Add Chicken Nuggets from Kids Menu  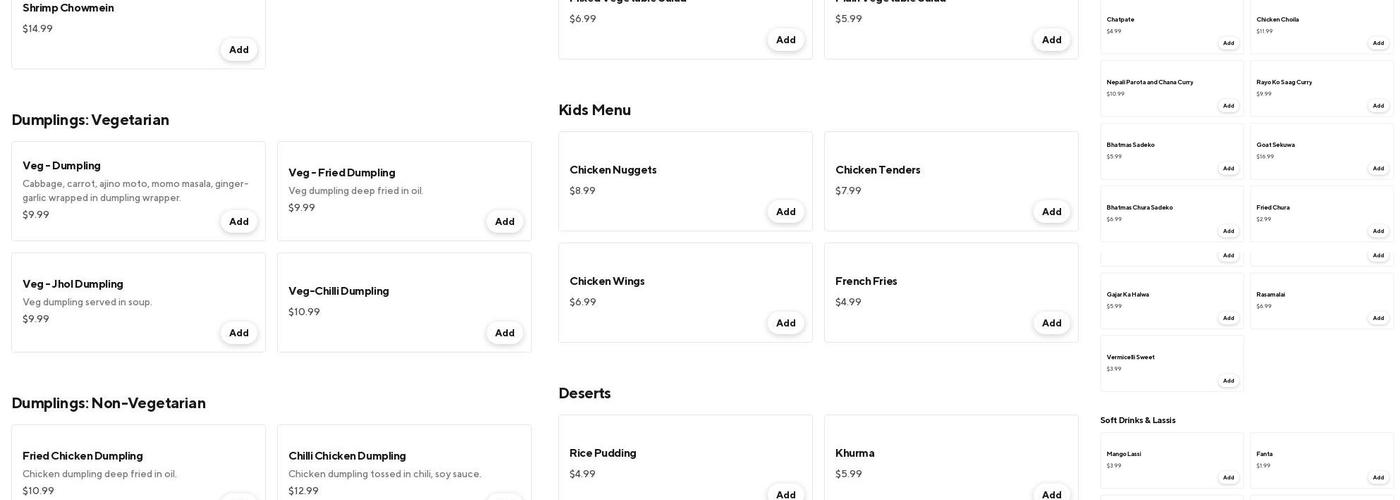click(x=785, y=212)
